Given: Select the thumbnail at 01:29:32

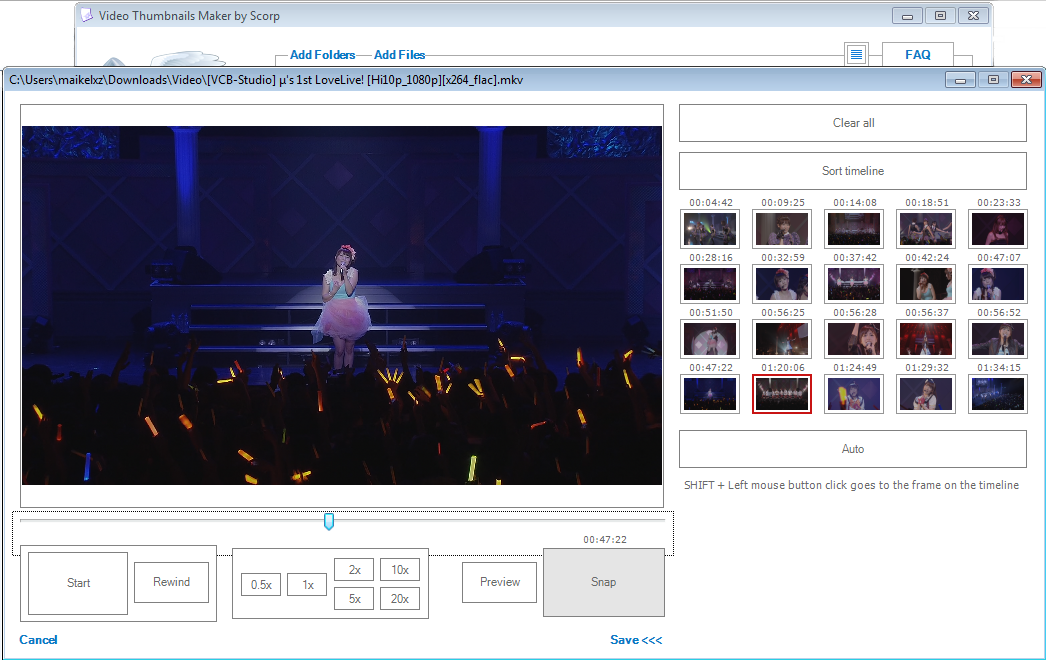Looking at the screenshot, I should point(927,394).
